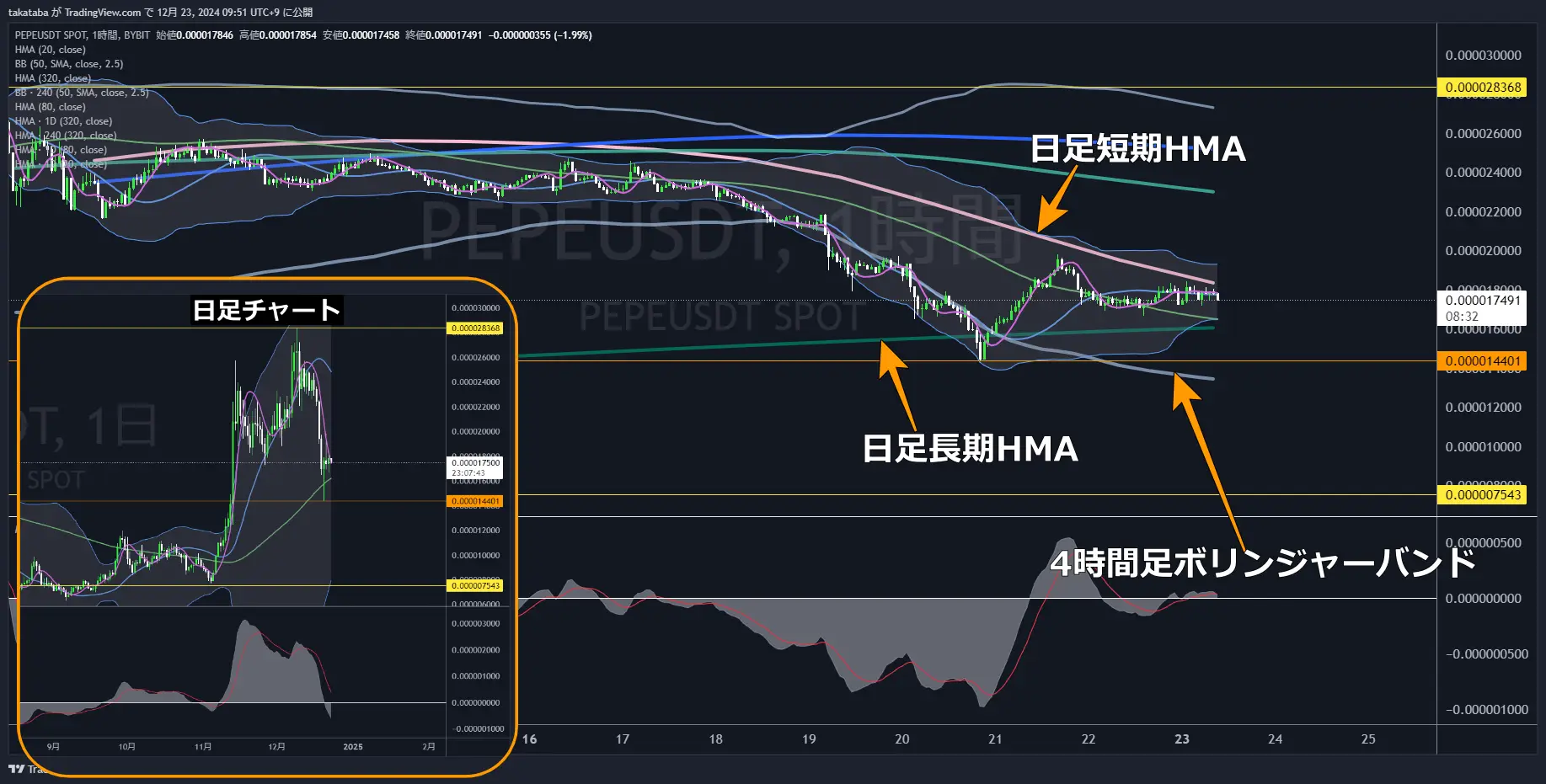Click date 20 on the time axis
This screenshot has width=1546, height=784.
902,739
